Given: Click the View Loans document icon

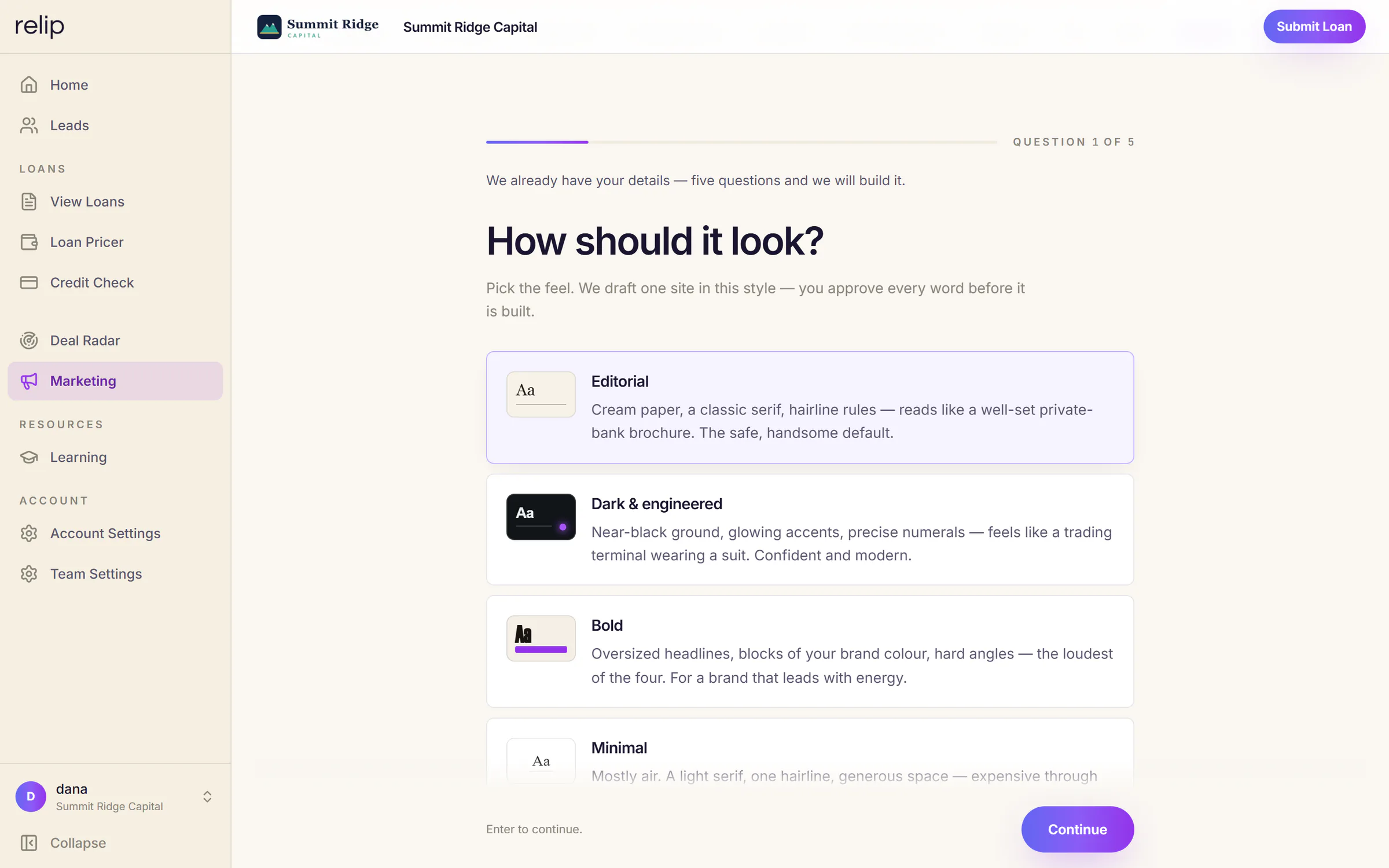Looking at the screenshot, I should [29, 201].
